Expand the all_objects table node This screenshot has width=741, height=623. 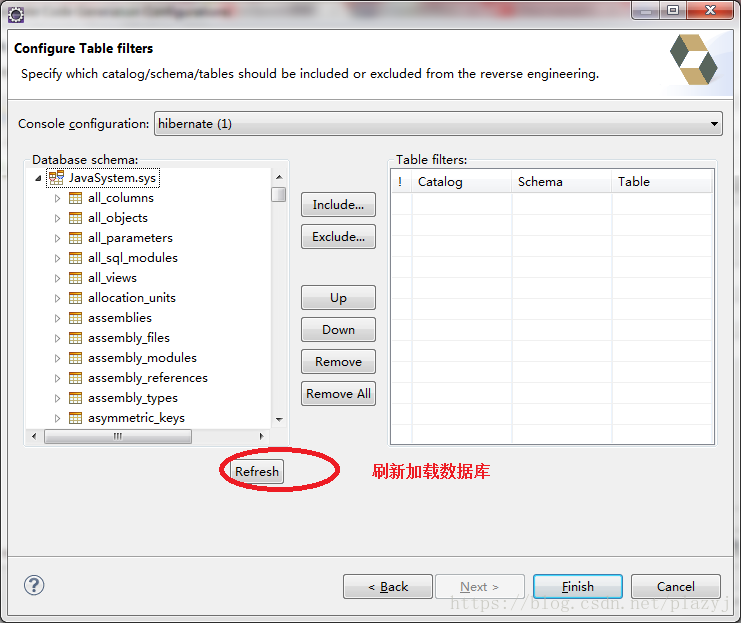coord(58,218)
